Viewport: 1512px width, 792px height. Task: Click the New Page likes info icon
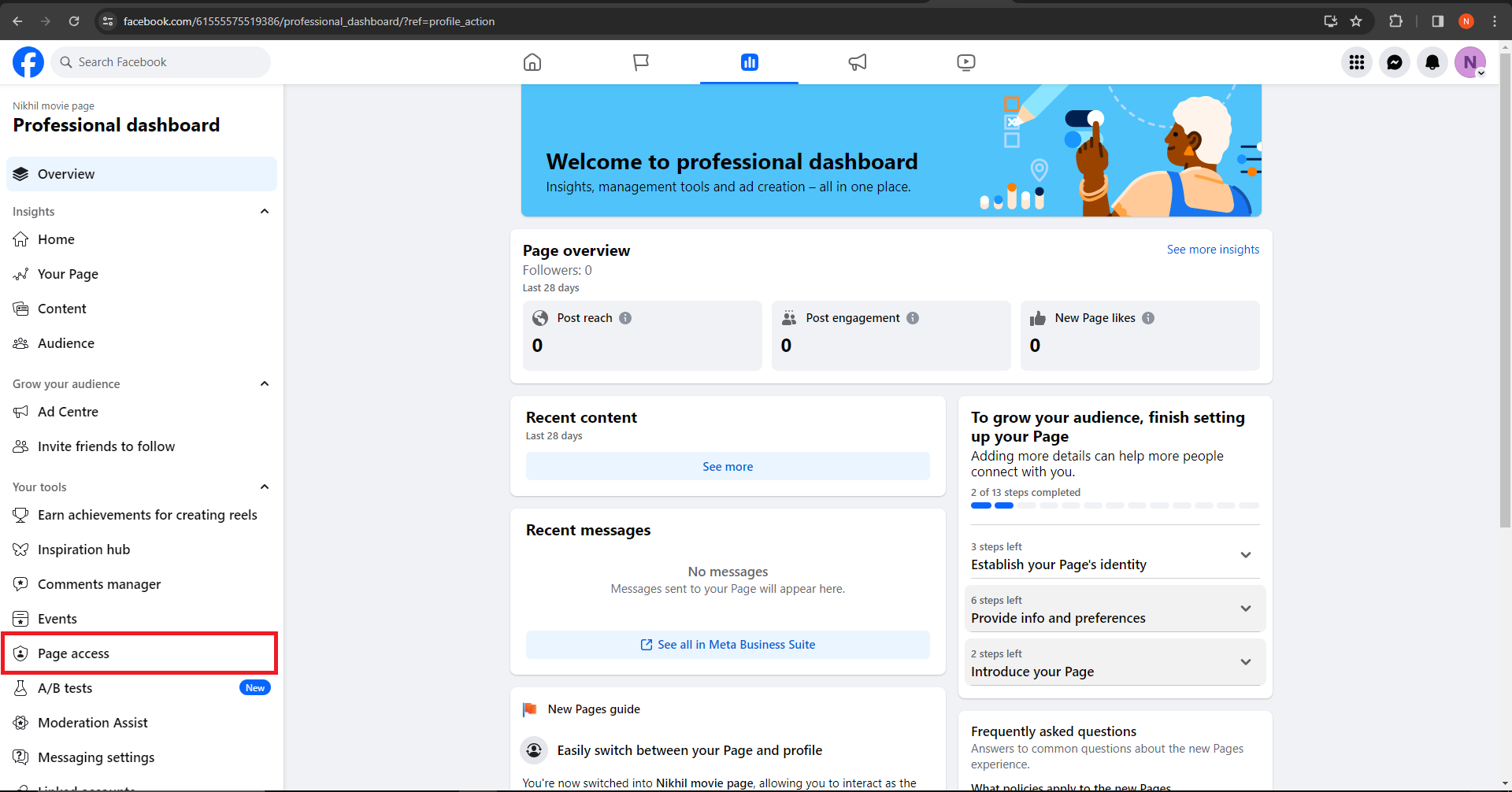[1148, 318]
